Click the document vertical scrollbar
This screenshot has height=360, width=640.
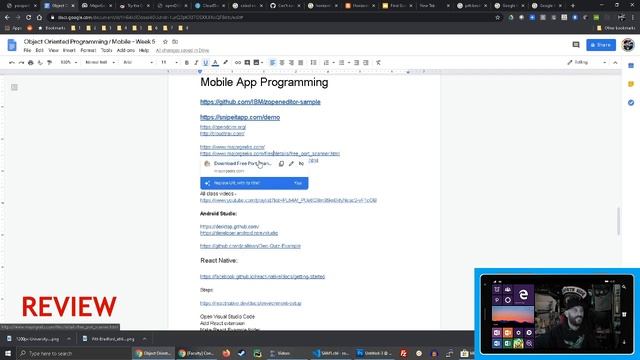(619, 221)
